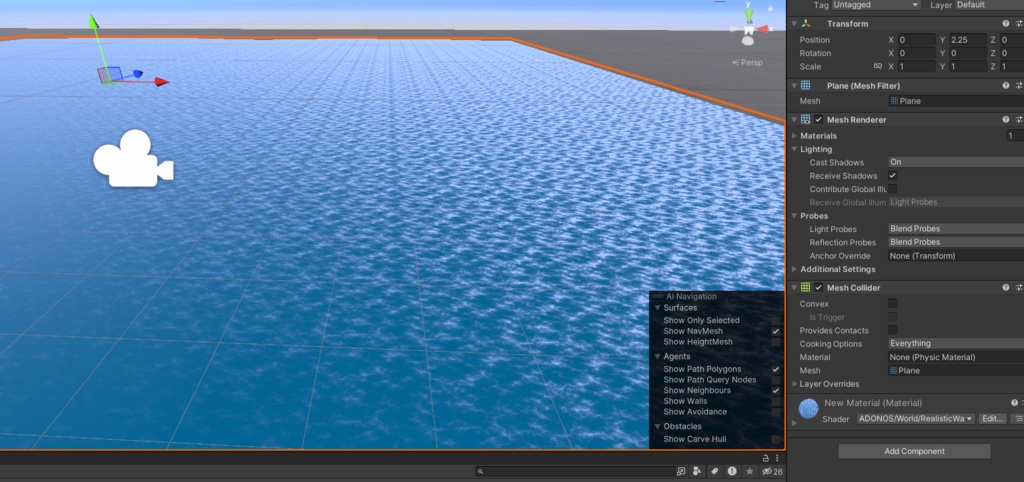Click the green Y-axis arrow of the move gizmo
Image resolution: width=1024 pixels, height=482 pixels.
94,22
